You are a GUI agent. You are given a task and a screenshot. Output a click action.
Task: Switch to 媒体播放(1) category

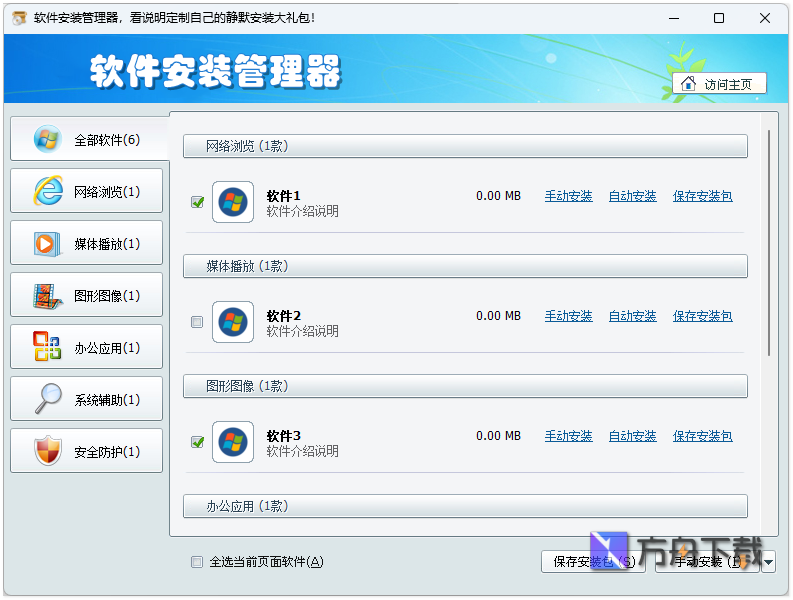pos(86,243)
